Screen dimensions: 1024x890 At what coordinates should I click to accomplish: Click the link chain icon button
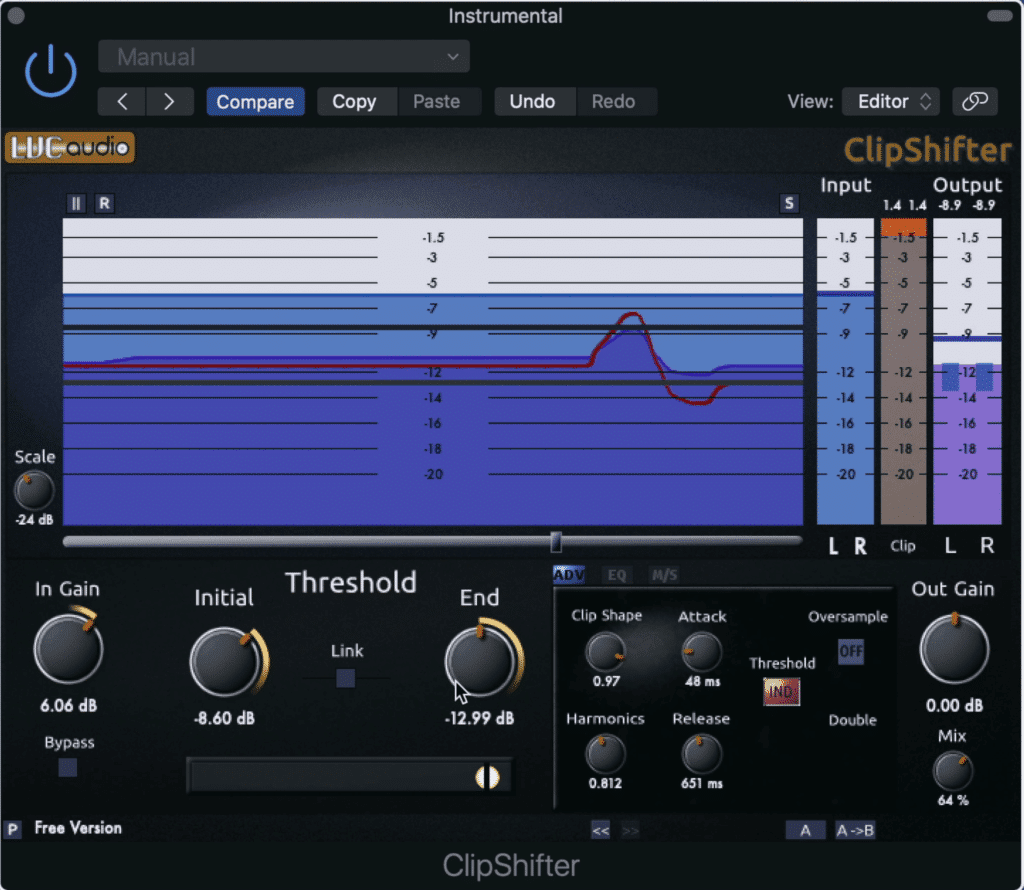974,101
